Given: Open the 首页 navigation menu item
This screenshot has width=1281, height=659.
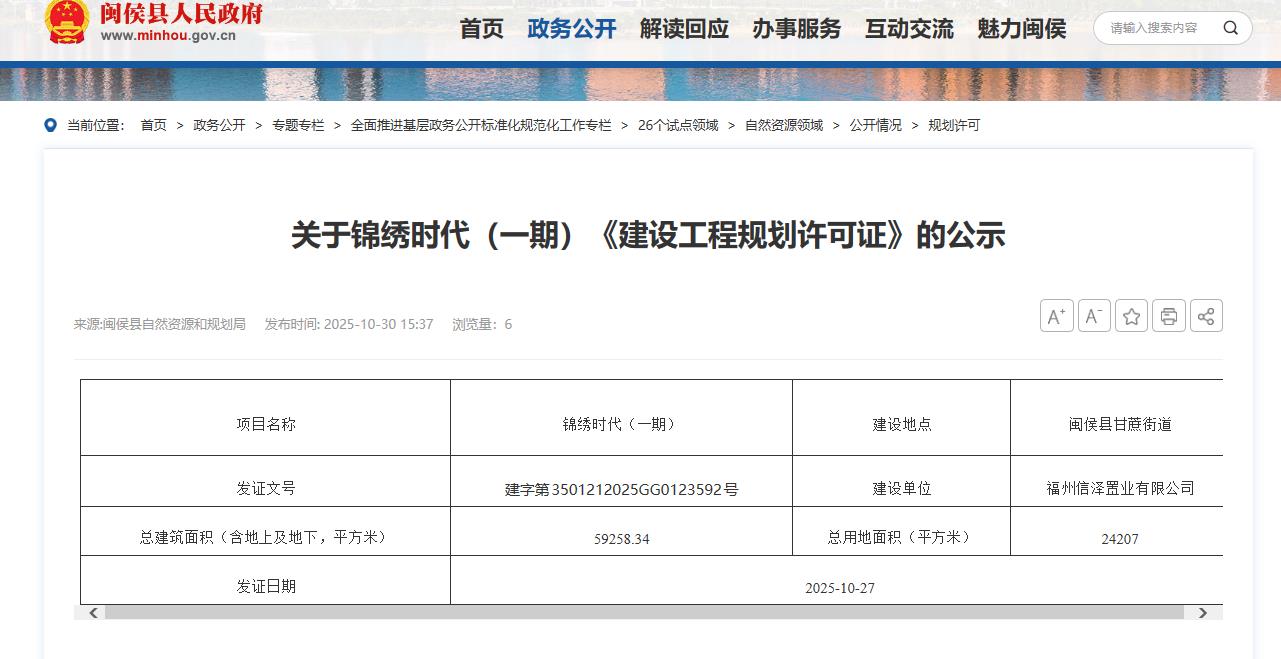Looking at the screenshot, I should pyautogui.click(x=481, y=29).
